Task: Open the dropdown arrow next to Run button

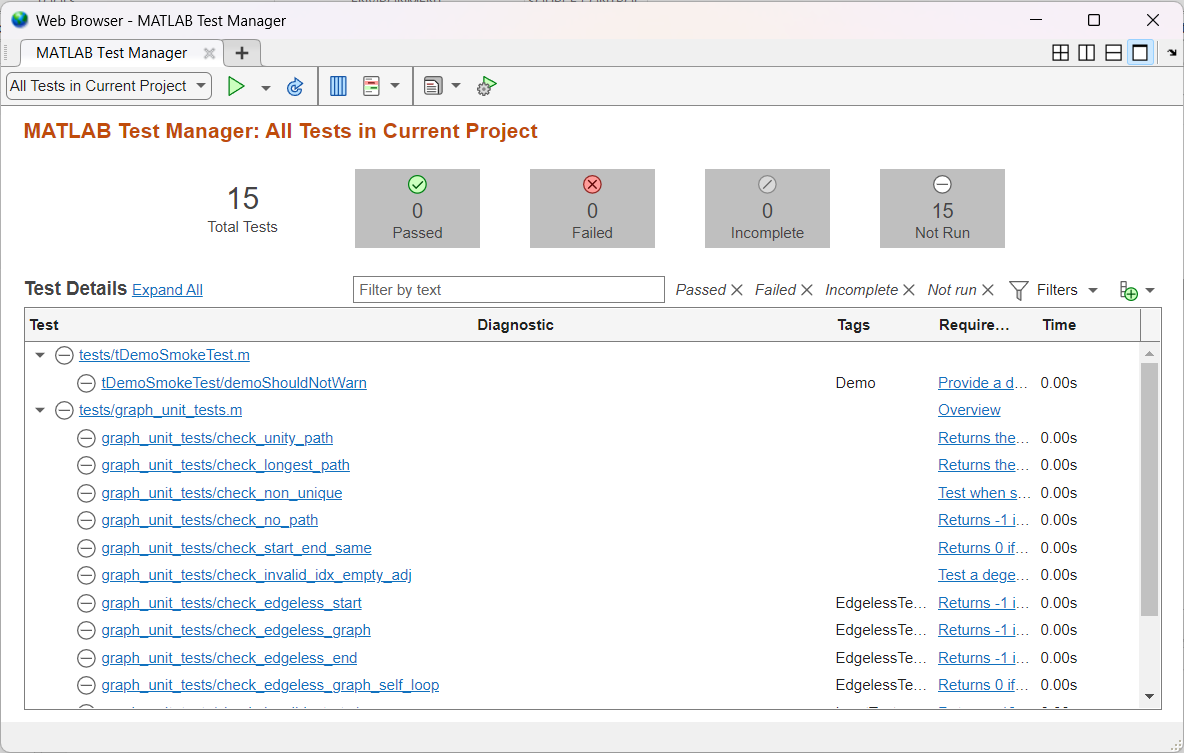Action: [x=266, y=87]
